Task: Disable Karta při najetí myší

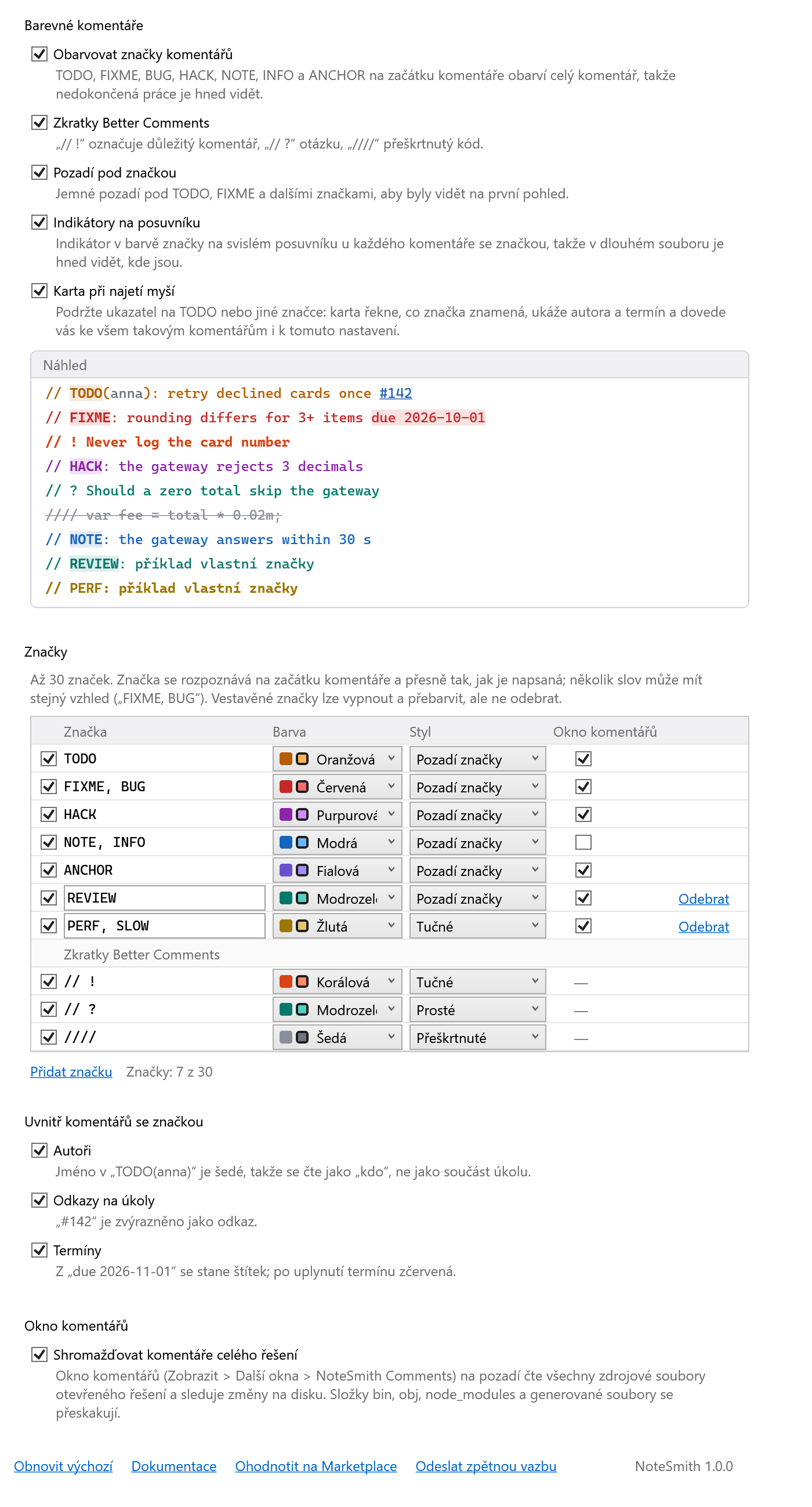Action: pyautogui.click(x=39, y=291)
